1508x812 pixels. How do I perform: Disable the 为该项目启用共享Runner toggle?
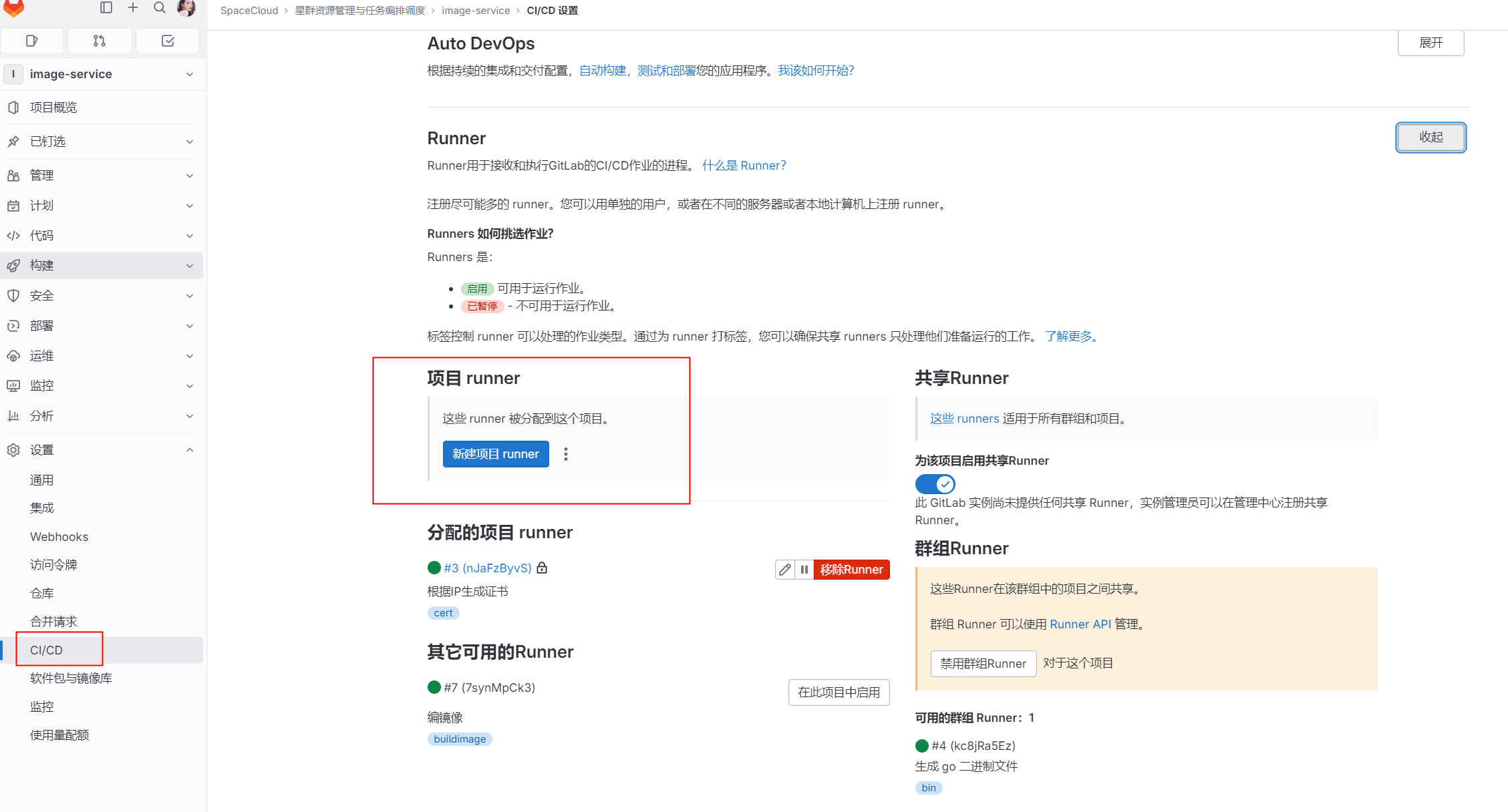(x=935, y=483)
